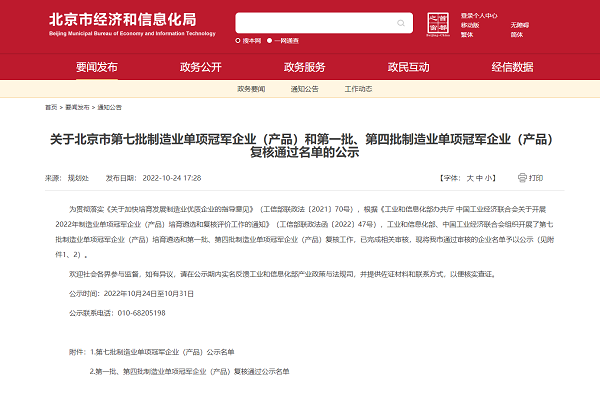Select the 政务要闻 sub-navigation item
This screenshot has height=402, width=600.
251,89
